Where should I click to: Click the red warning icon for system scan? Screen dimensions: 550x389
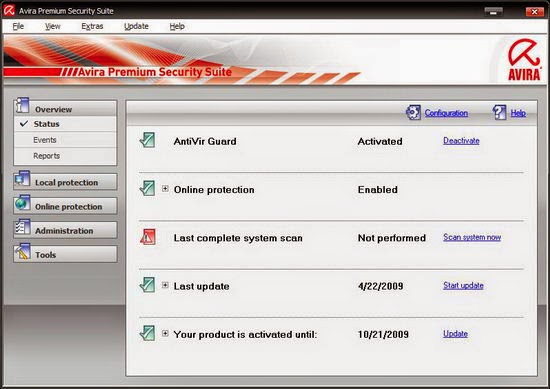(x=148, y=237)
